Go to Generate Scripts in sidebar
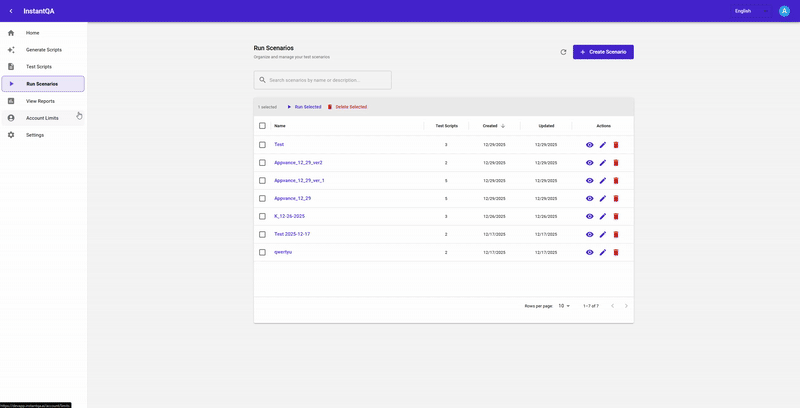The height and width of the screenshot is (408, 800). (43, 50)
